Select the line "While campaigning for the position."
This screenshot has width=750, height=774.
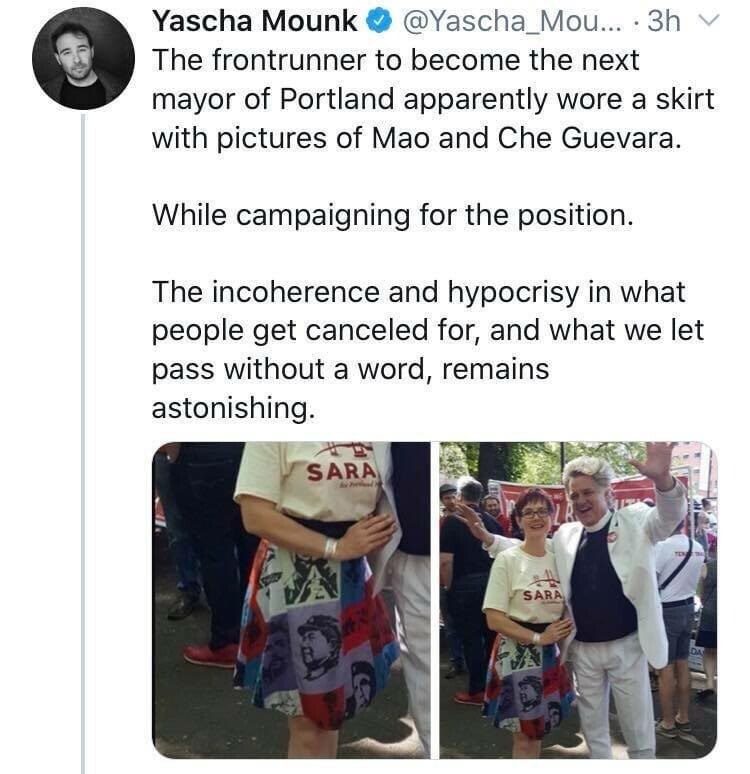[x=392, y=215]
